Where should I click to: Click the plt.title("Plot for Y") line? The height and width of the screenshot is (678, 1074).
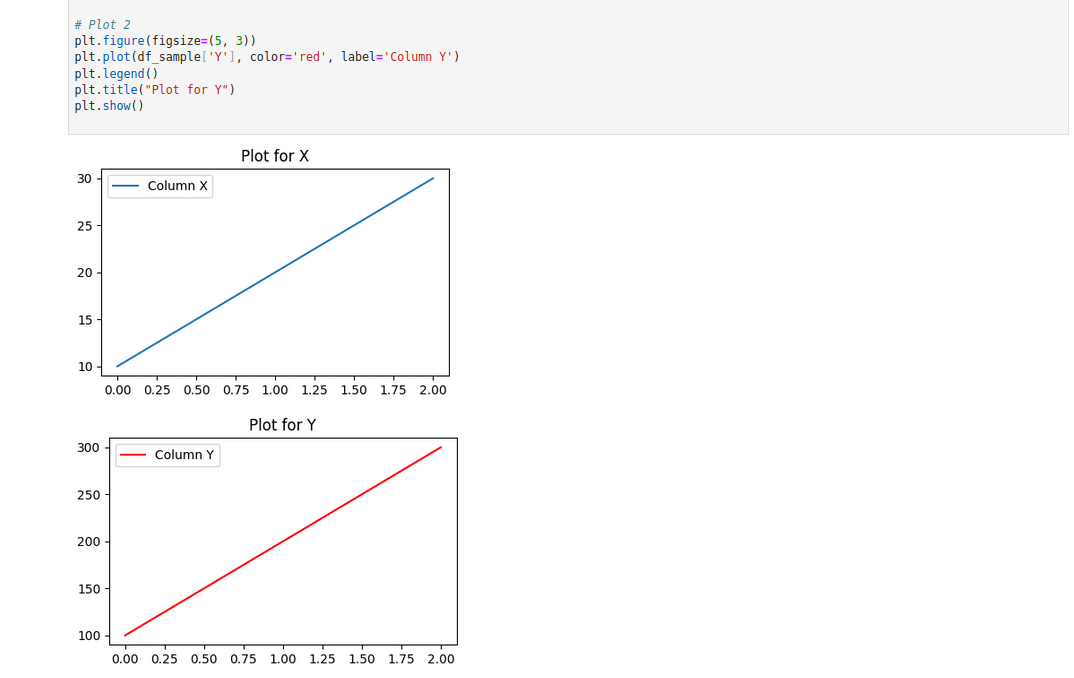point(155,90)
